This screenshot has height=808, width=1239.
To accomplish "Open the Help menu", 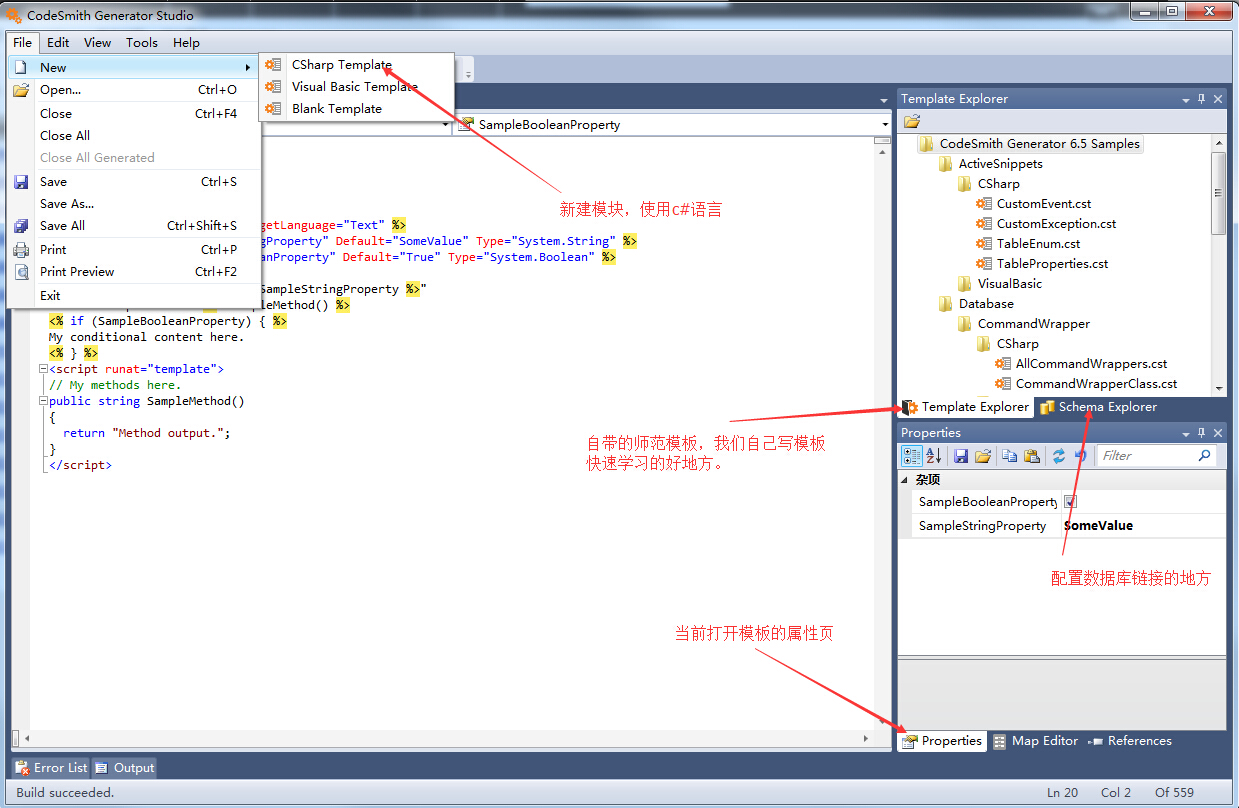I will 186,43.
